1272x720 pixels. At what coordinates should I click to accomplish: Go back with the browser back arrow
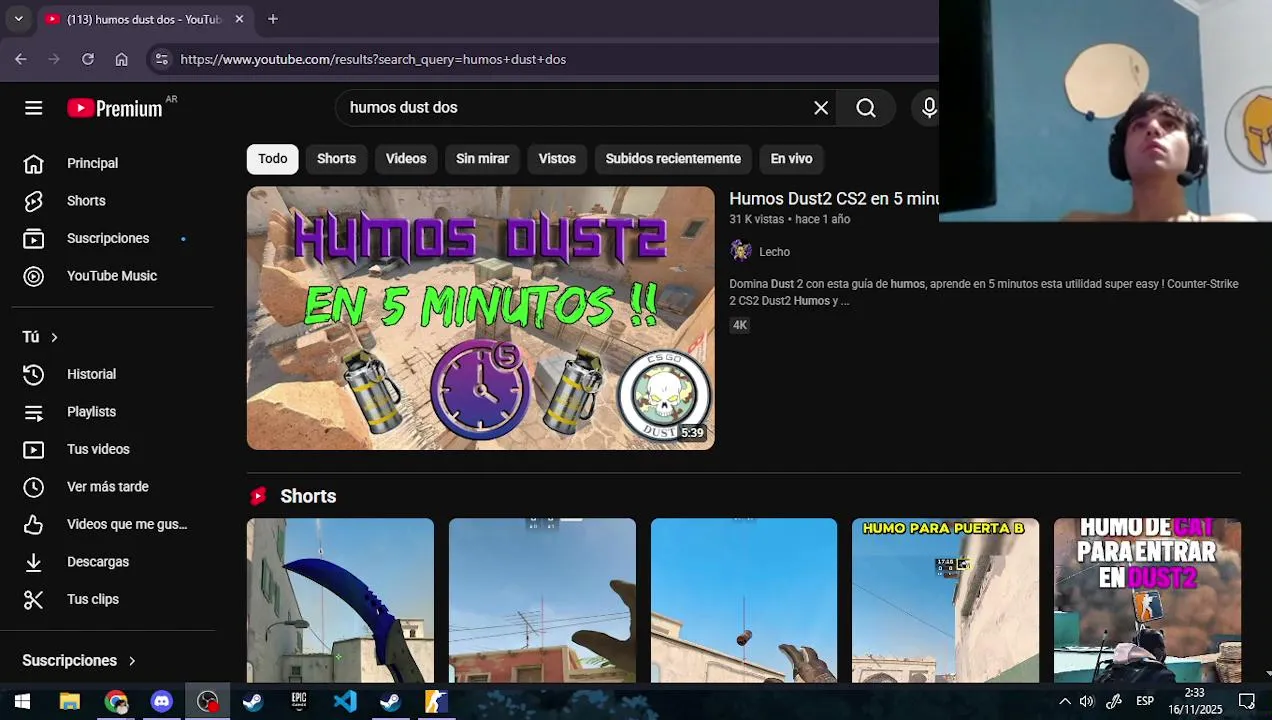click(21, 59)
